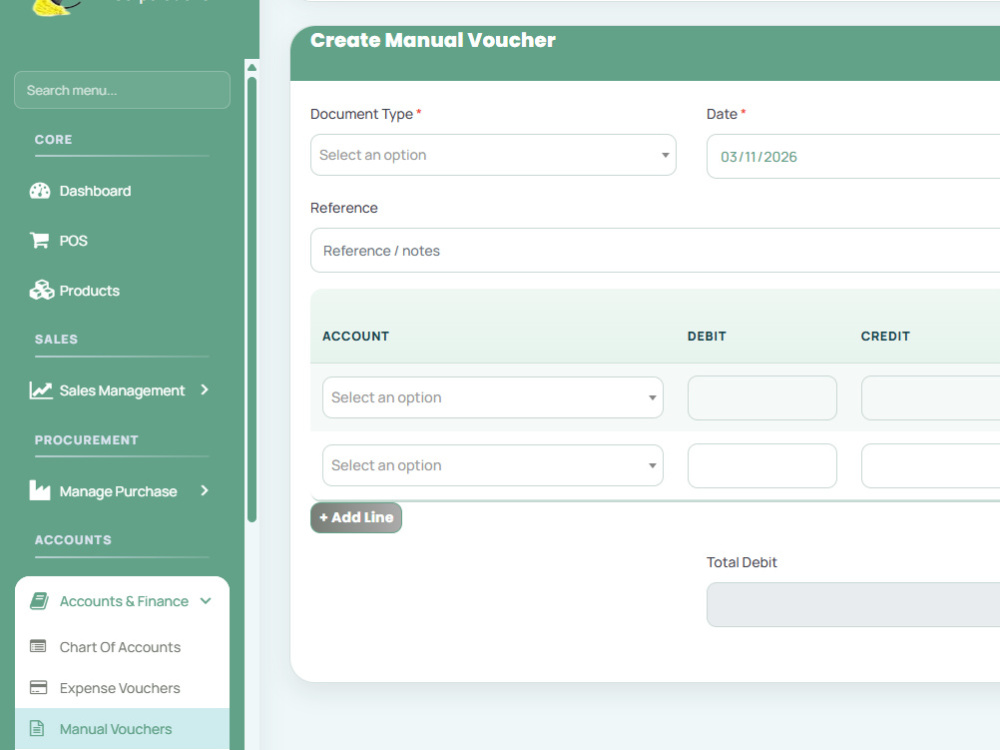The width and height of the screenshot is (1000, 750).
Task: Click the Create Manual Voucher heading
Action: pos(432,40)
